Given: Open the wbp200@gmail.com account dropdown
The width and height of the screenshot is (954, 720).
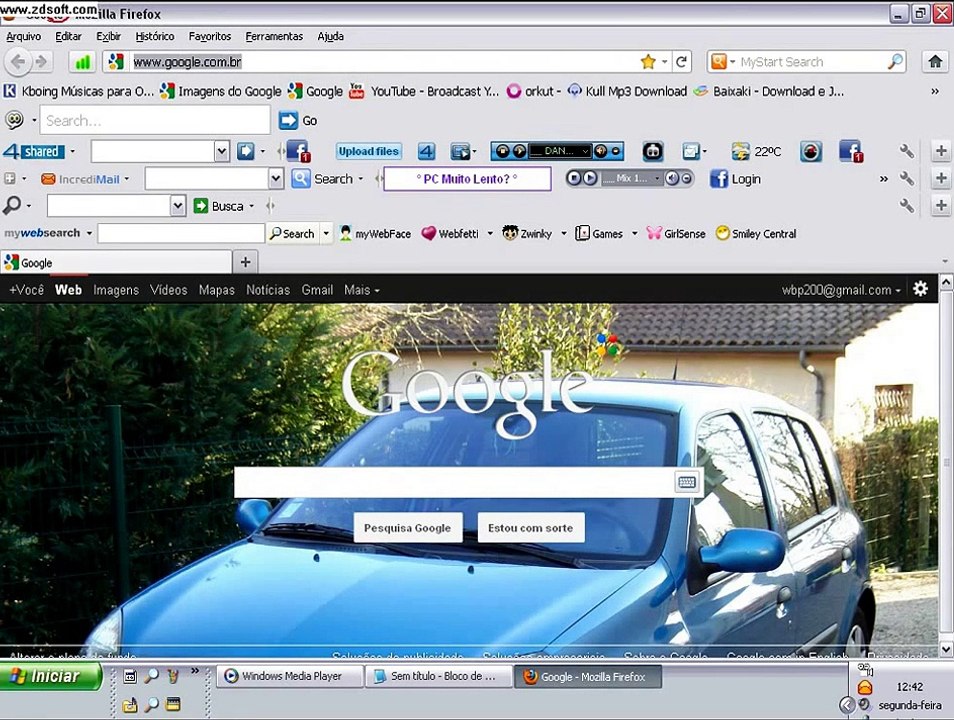Looking at the screenshot, I should [841, 290].
